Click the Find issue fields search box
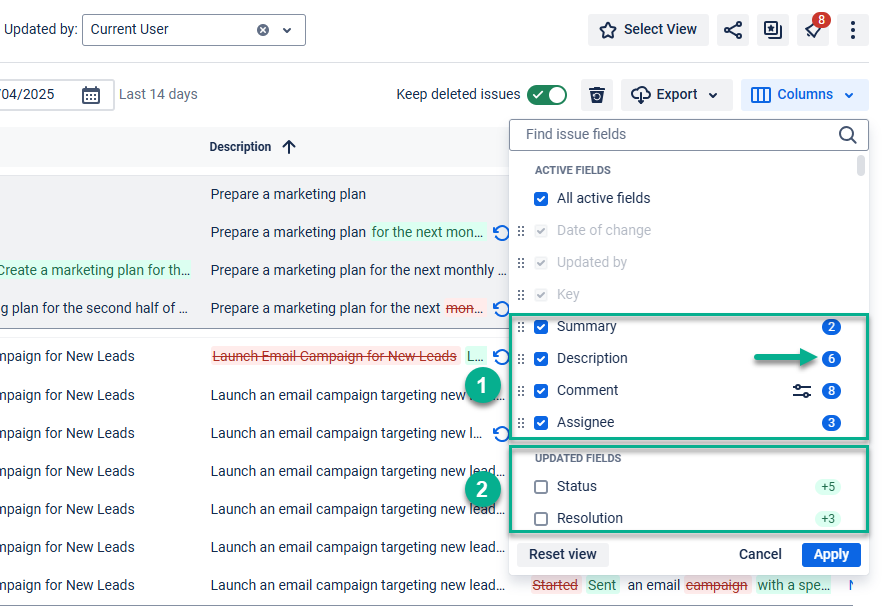885x607 pixels. point(675,135)
